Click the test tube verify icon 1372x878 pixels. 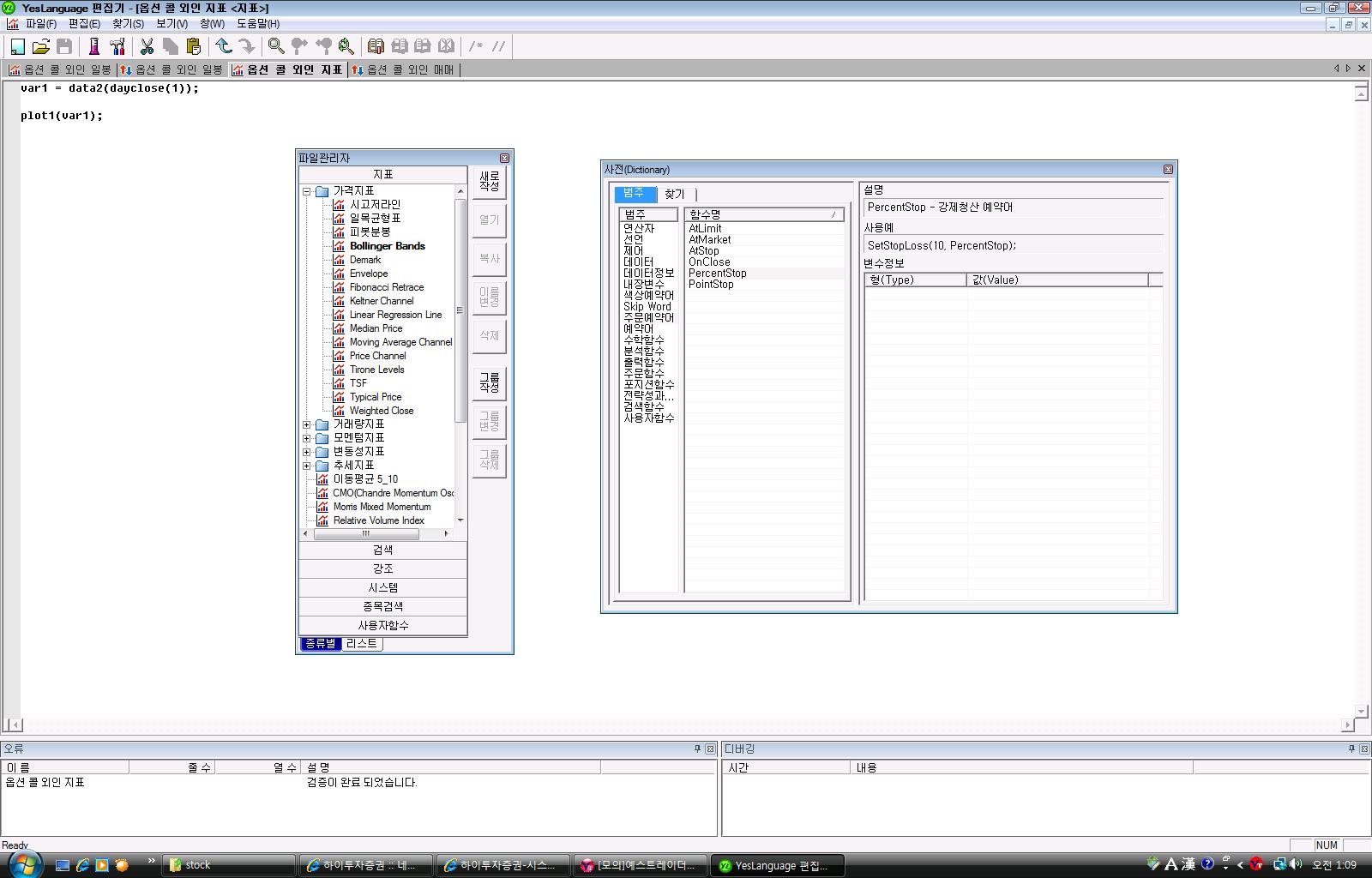(x=94, y=46)
